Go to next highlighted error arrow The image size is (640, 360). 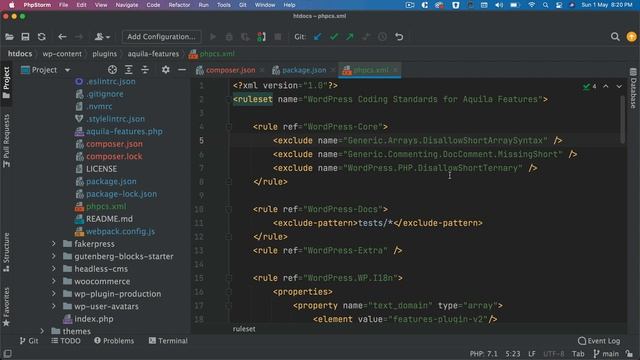[619, 87]
